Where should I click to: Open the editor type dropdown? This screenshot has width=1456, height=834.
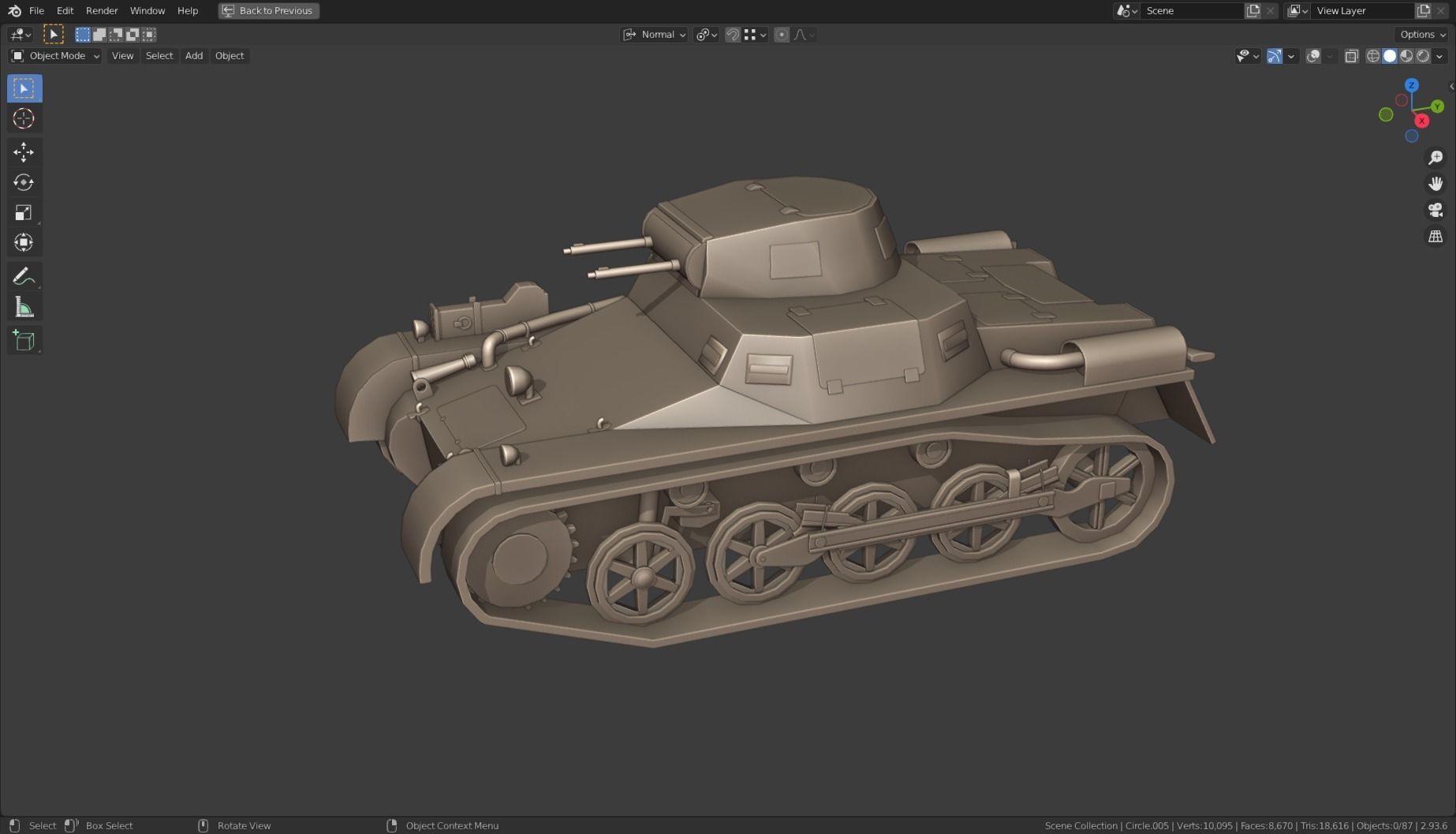[x=20, y=34]
